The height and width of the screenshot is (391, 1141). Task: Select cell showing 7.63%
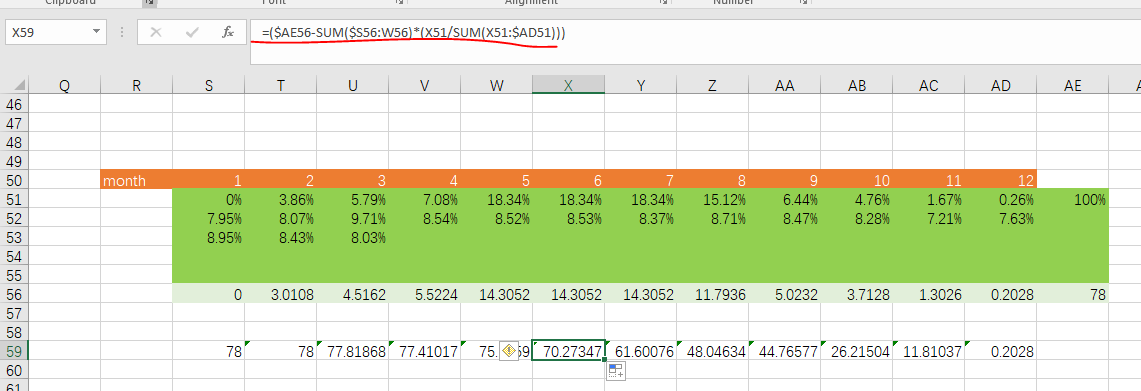click(x=1001, y=218)
